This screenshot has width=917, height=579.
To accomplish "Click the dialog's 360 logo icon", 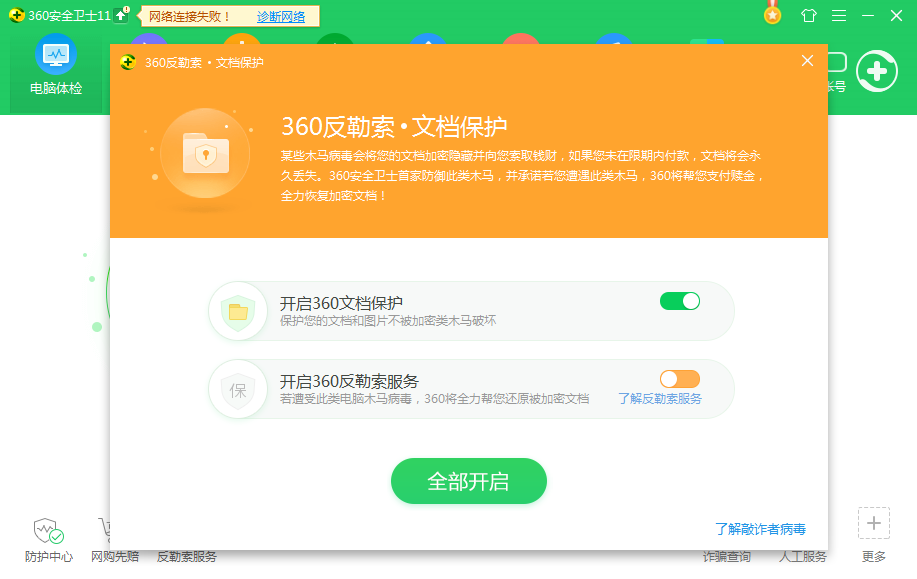I will tap(128, 62).
